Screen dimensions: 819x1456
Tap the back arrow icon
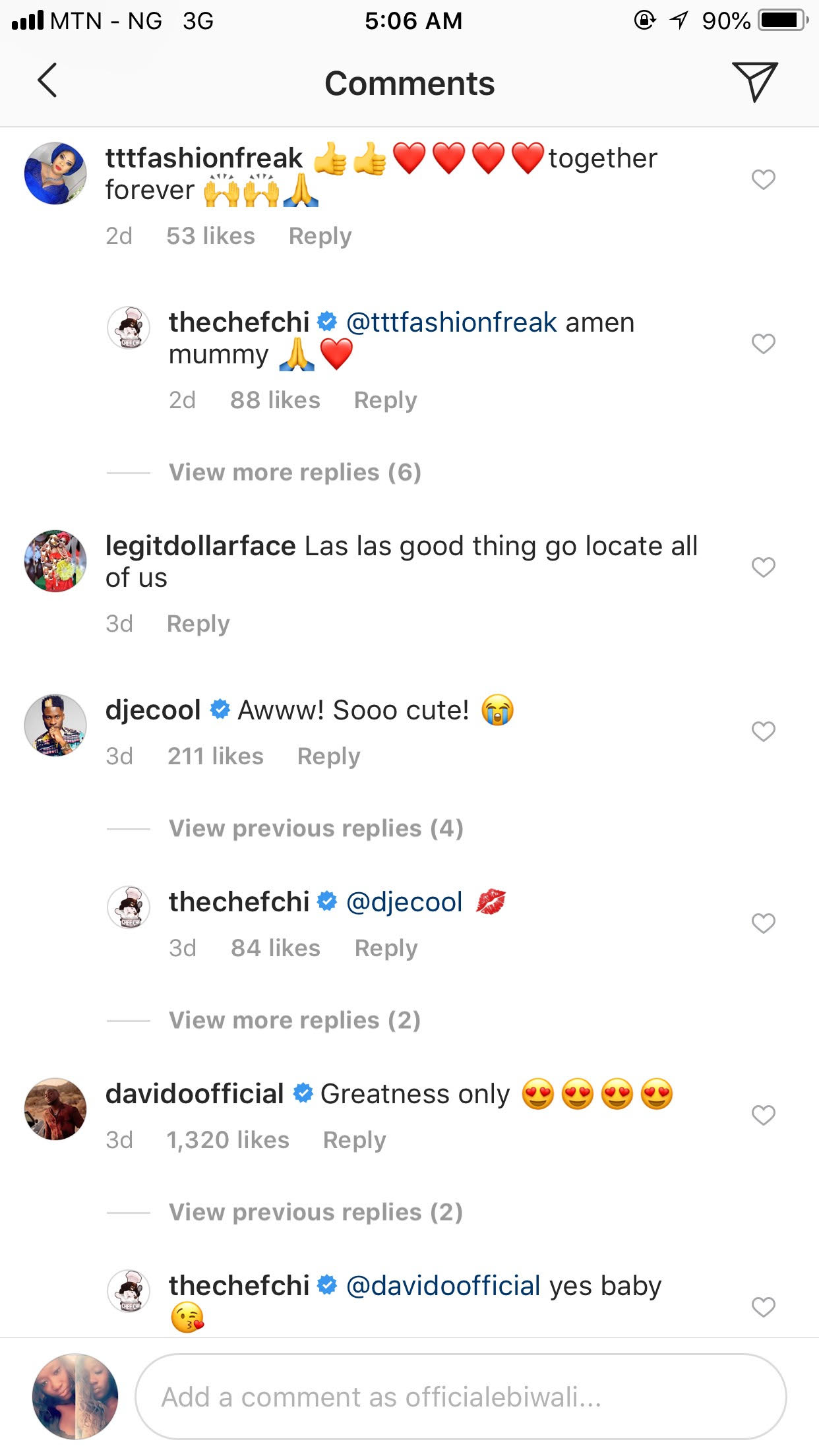coord(47,81)
